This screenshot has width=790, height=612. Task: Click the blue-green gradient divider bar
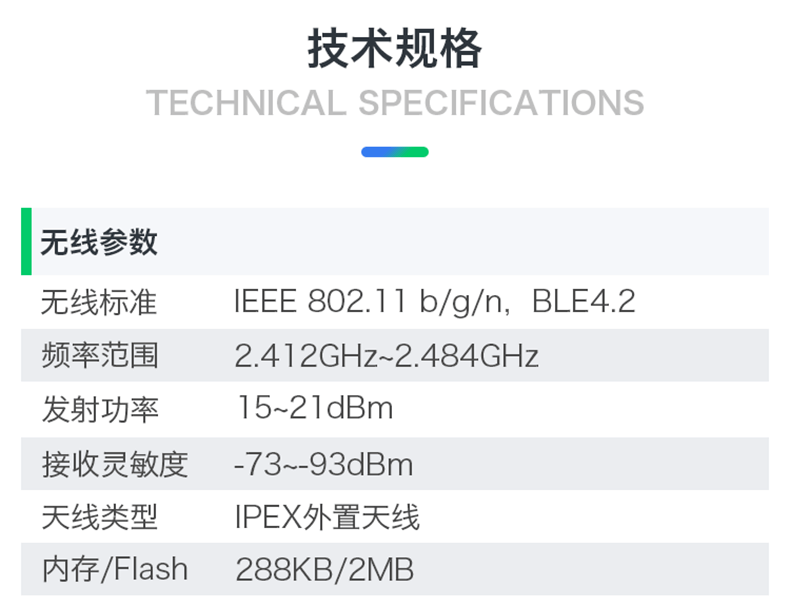[394, 152]
